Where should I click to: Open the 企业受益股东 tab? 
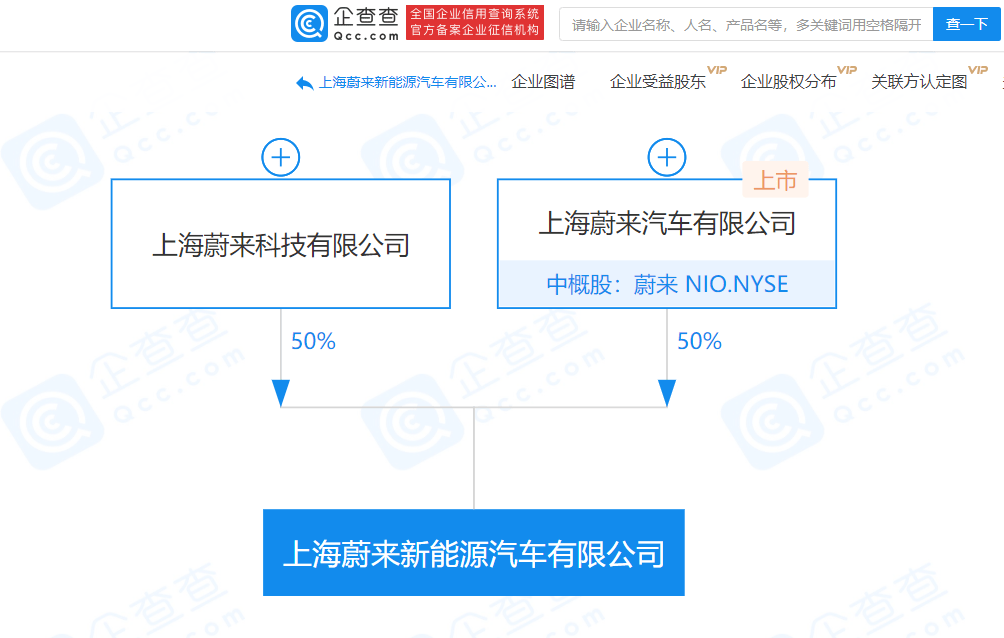(658, 82)
